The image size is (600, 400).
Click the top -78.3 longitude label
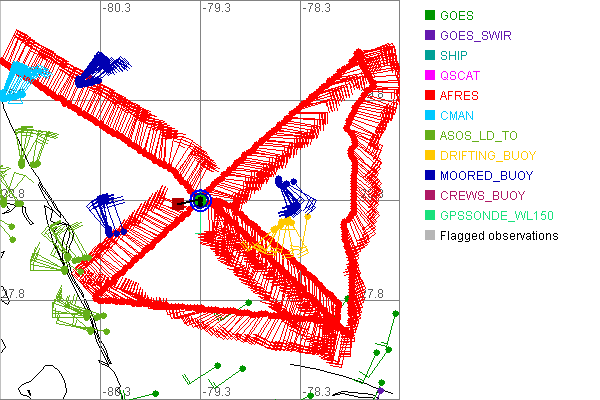pos(317,8)
